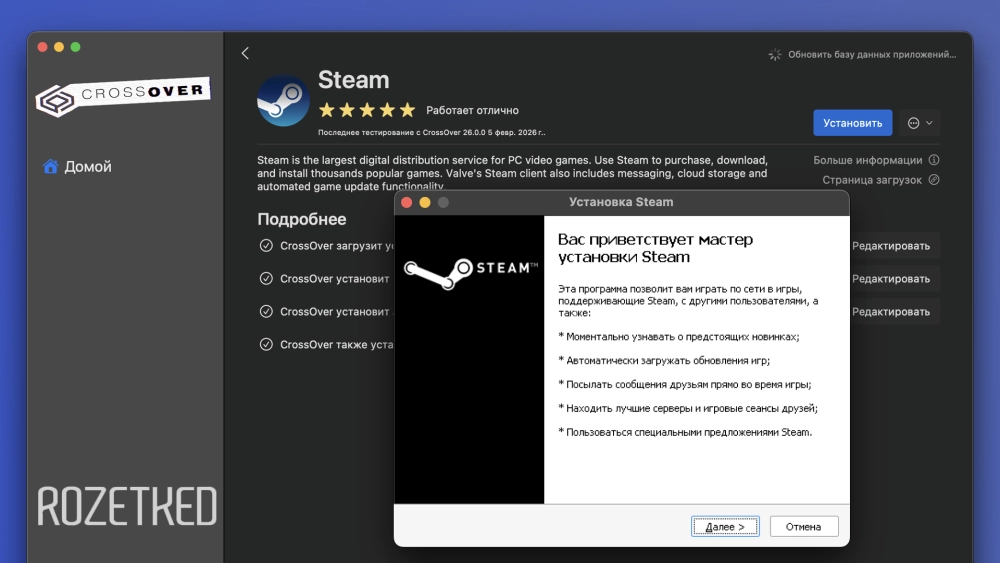
Task: Open the ellipsis more options dropdown
Action: (x=919, y=123)
